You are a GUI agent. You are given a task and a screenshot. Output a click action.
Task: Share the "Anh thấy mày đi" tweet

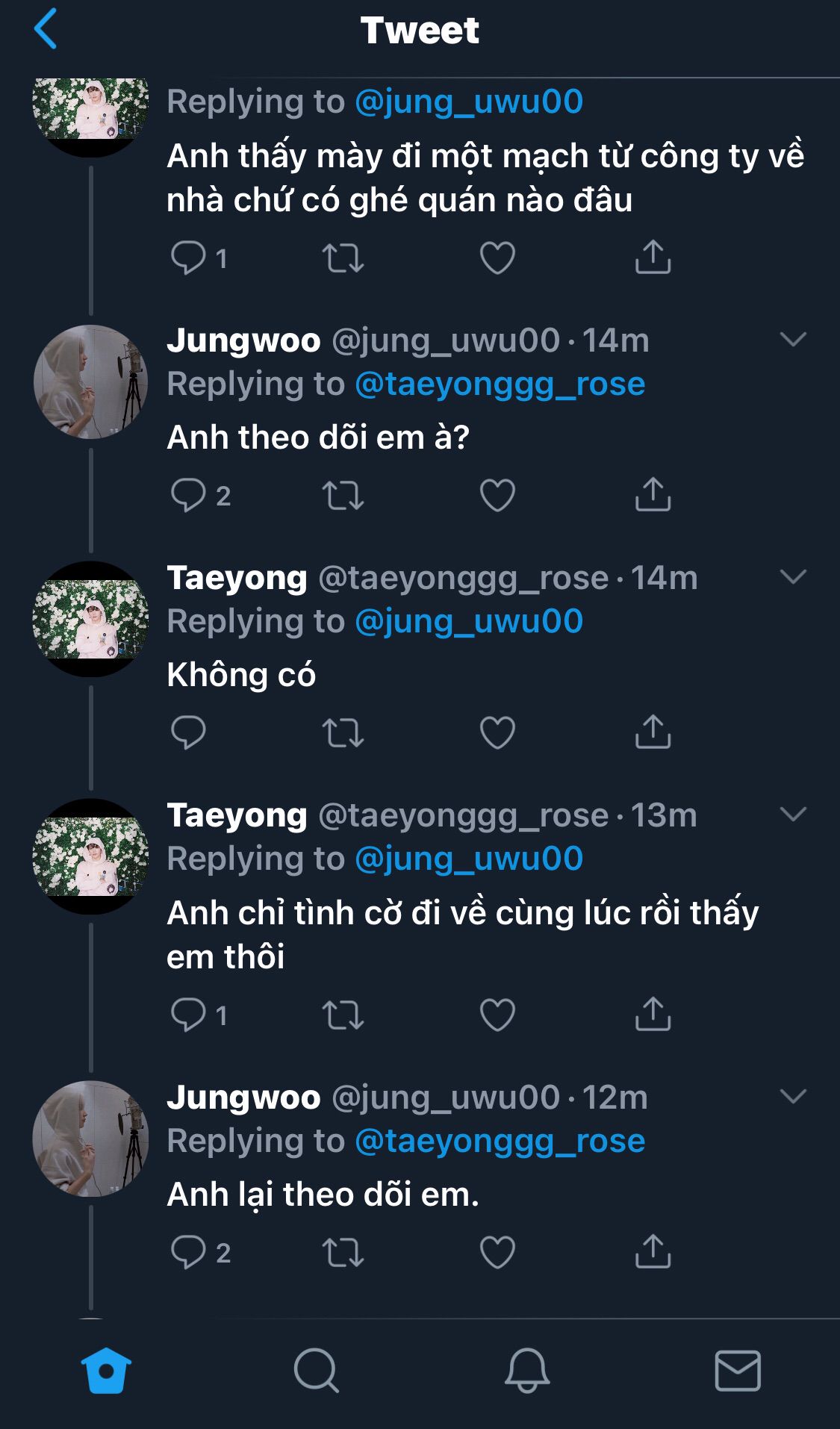(653, 258)
